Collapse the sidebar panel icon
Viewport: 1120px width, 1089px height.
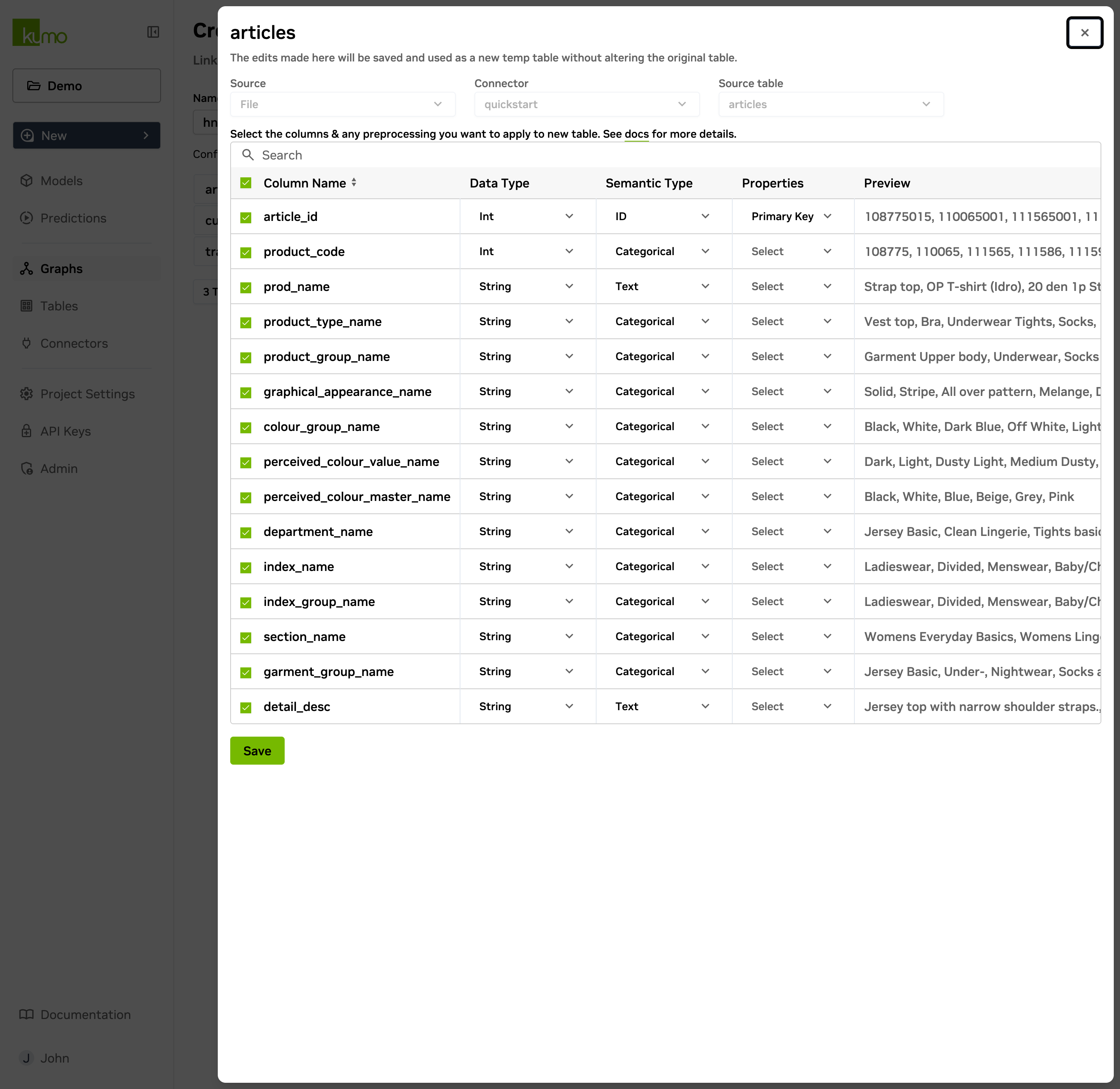(153, 32)
